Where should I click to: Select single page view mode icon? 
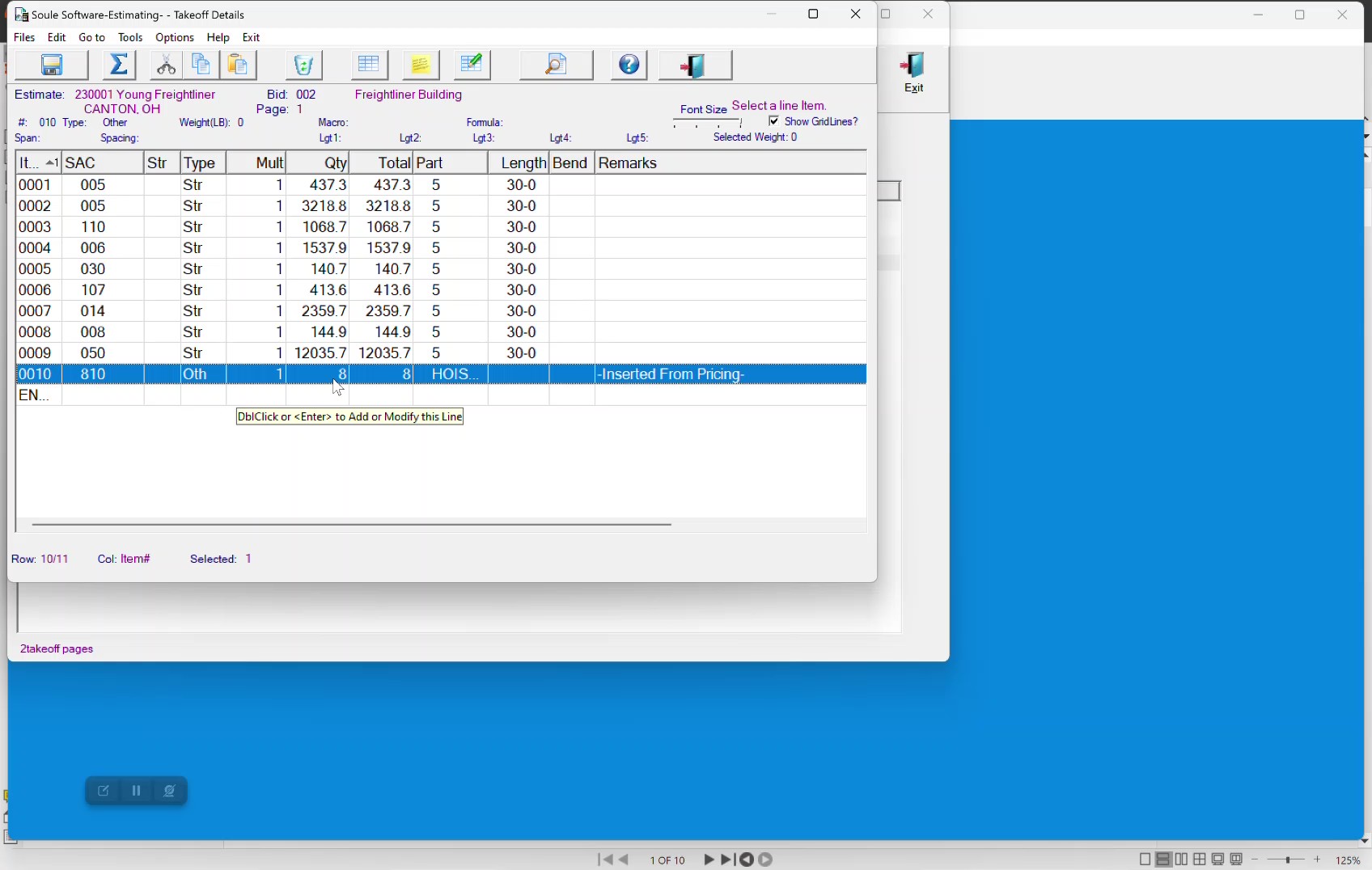1145,859
